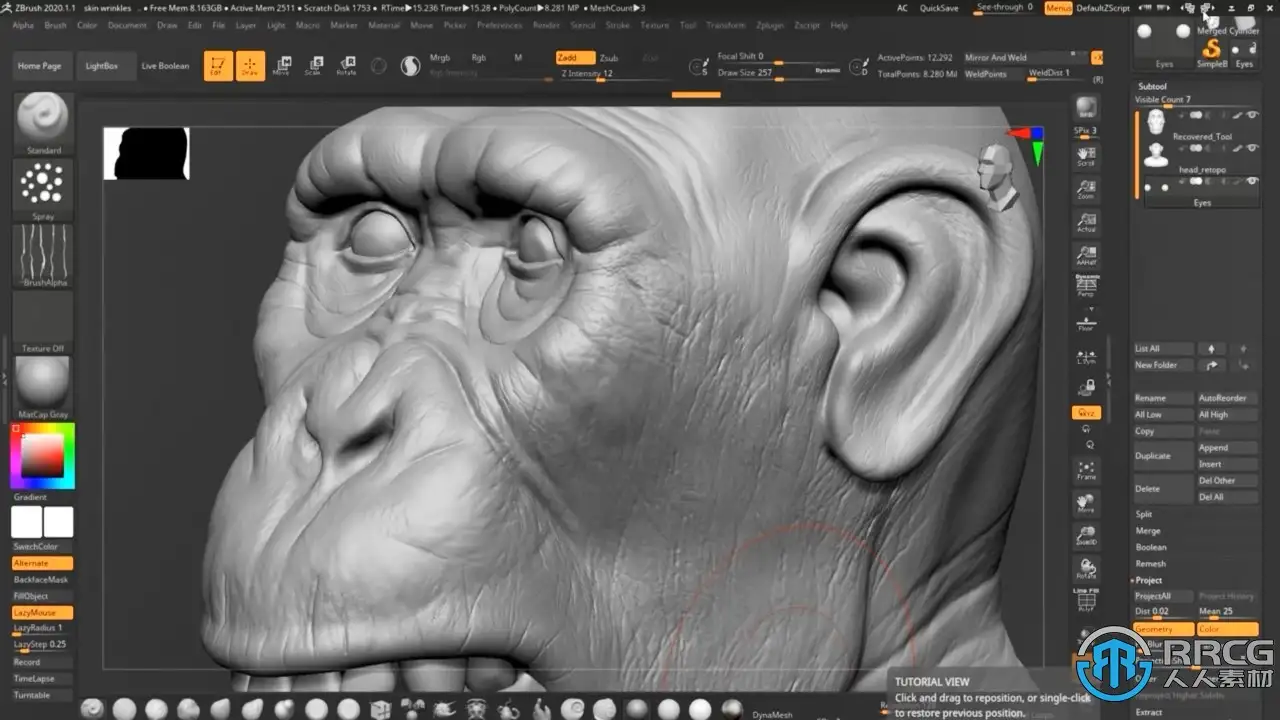Toggle BackfaceMask option
1280x720 pixels.
[x=42, y=580]
